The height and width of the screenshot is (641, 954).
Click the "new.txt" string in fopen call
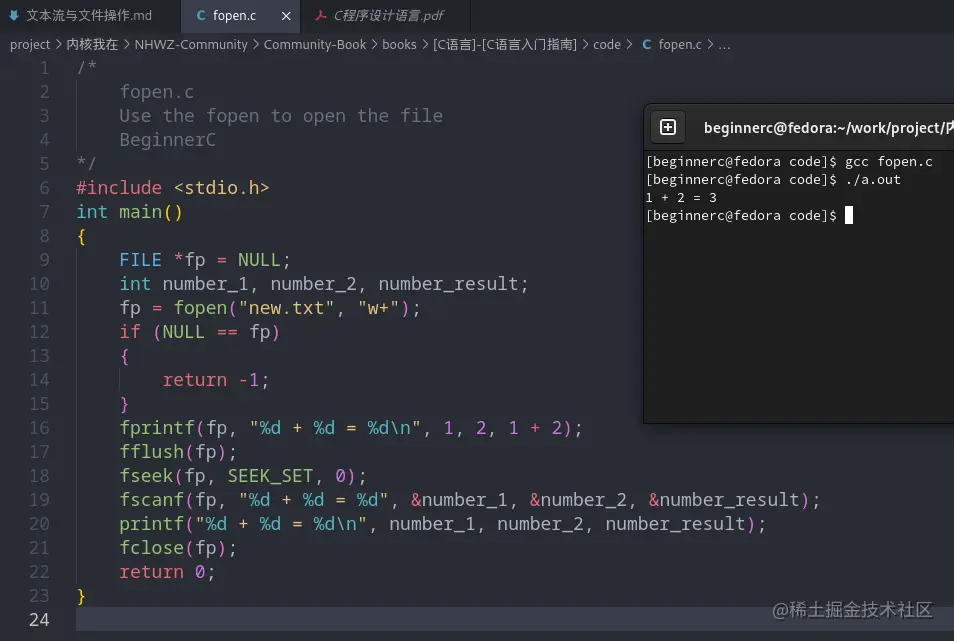pyautogui.click(x=286, y=308)
